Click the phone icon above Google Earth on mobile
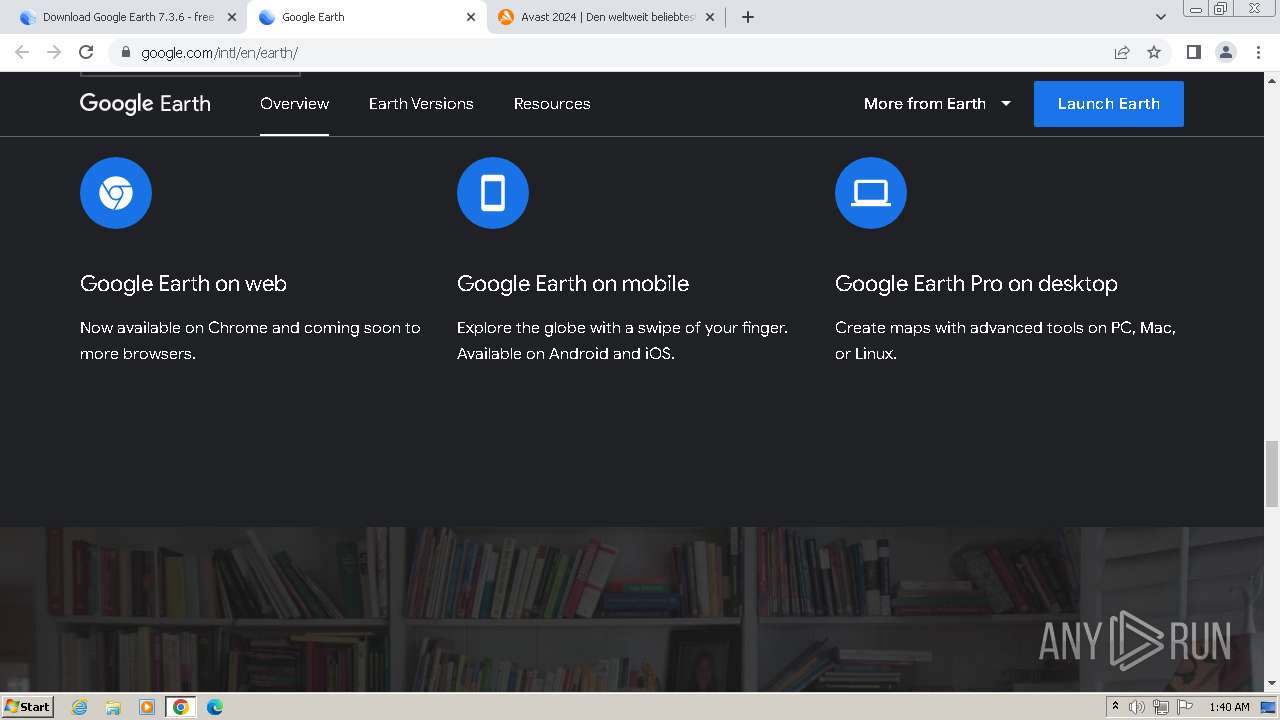Image resolution: width=1280 pixels, height=720 pixels. pyautogui.click(x=493, y=193)
